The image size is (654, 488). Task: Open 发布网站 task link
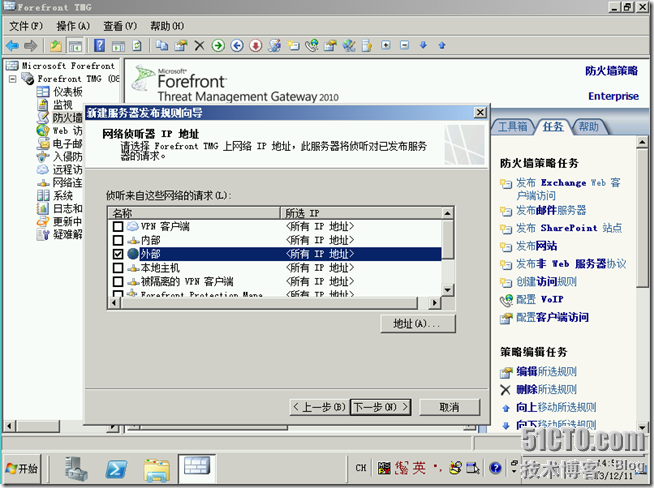tap(536, 246)
